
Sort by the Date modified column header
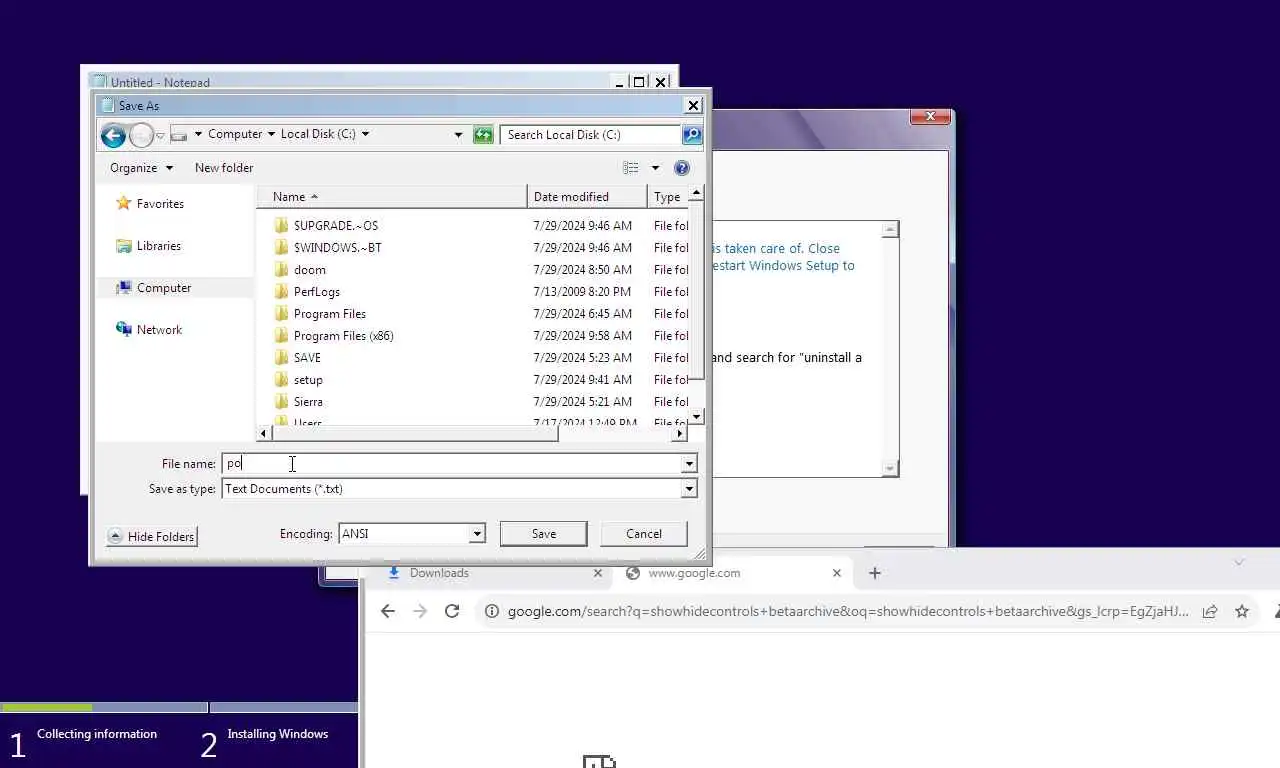[x=588, y=197]
